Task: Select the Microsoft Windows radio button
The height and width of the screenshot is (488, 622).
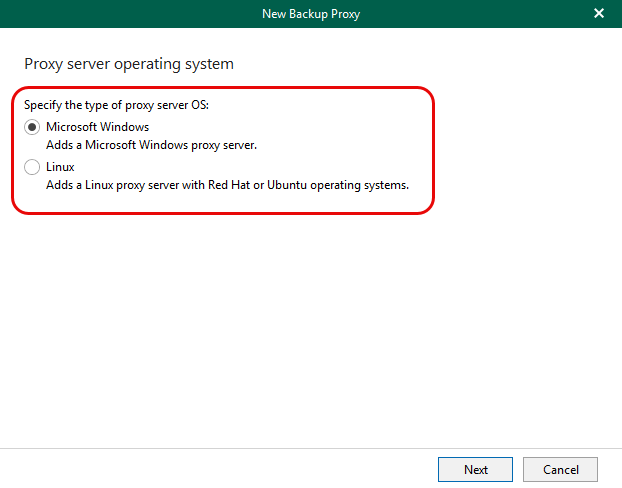Action: [33, 128]
